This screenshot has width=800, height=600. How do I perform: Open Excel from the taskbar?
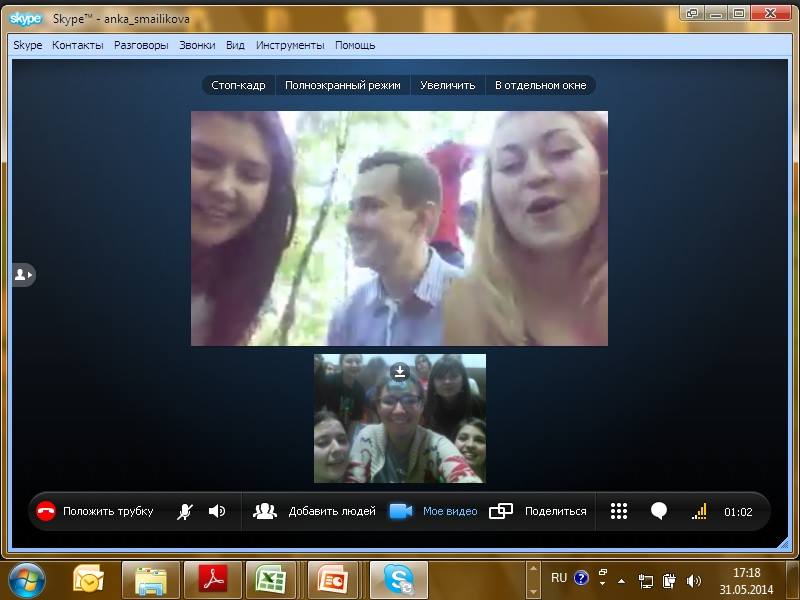point(270,581)
